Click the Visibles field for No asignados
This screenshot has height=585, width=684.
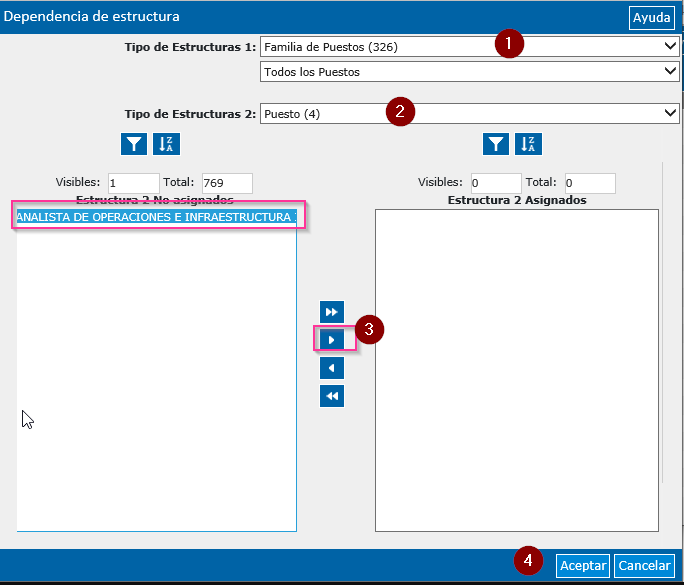(133, 183)
